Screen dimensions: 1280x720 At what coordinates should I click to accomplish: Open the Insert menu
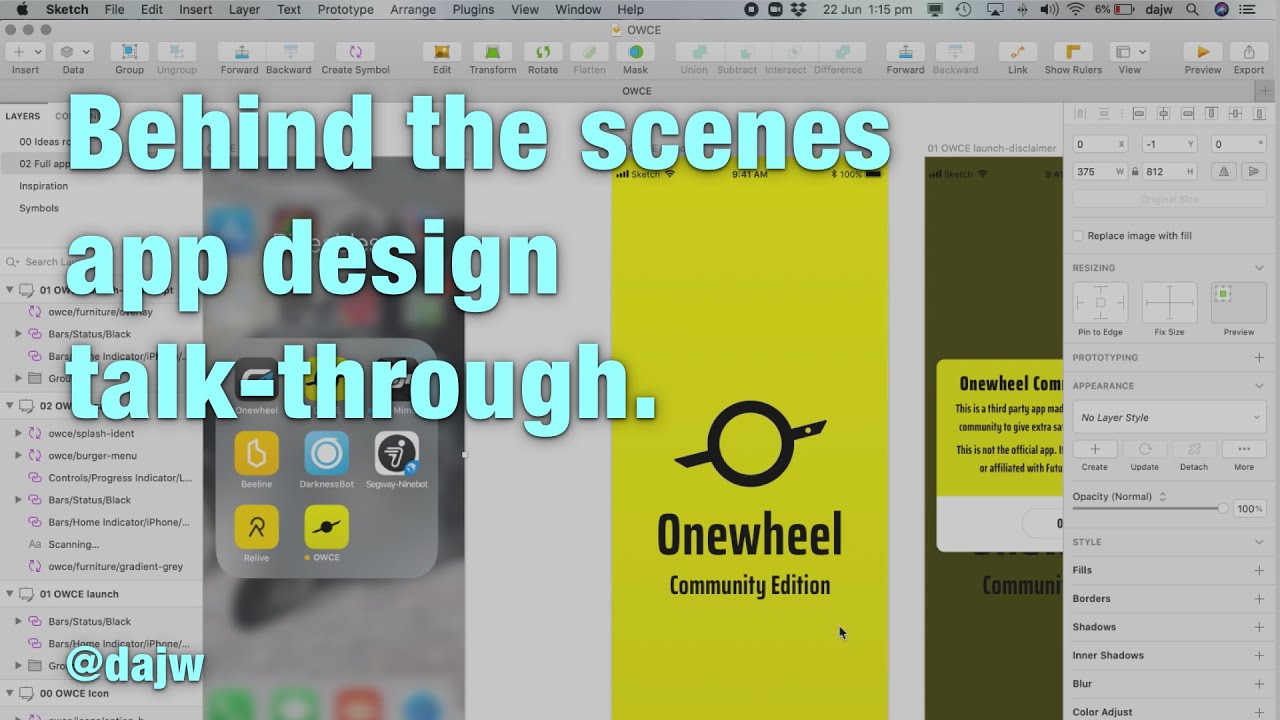coord(196,9)
